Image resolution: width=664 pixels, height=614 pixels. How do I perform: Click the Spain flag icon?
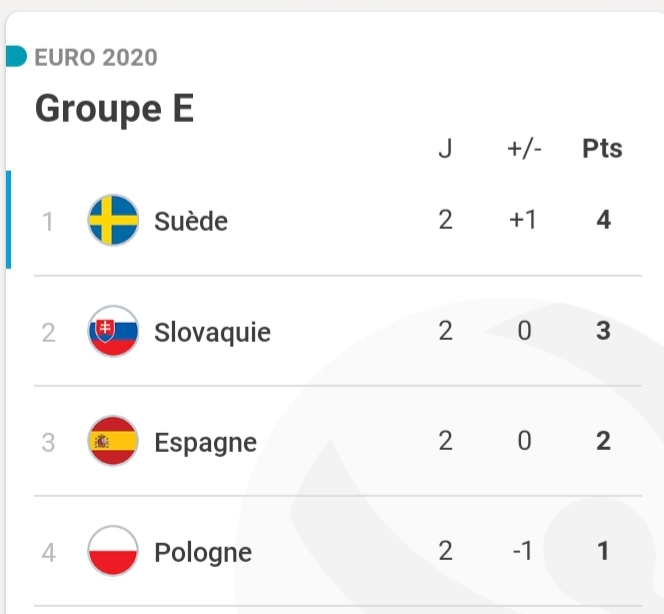tap(113, 441)
